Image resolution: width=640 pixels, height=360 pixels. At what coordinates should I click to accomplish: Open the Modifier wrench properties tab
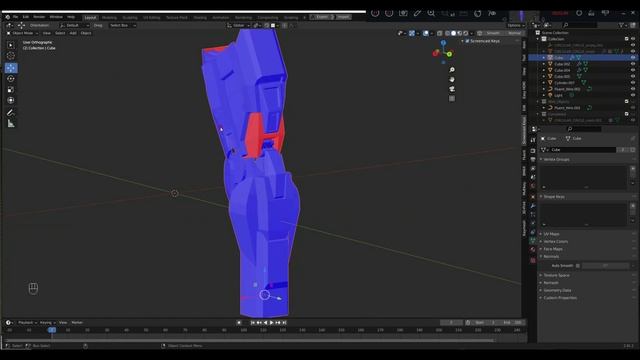point(533,206)
